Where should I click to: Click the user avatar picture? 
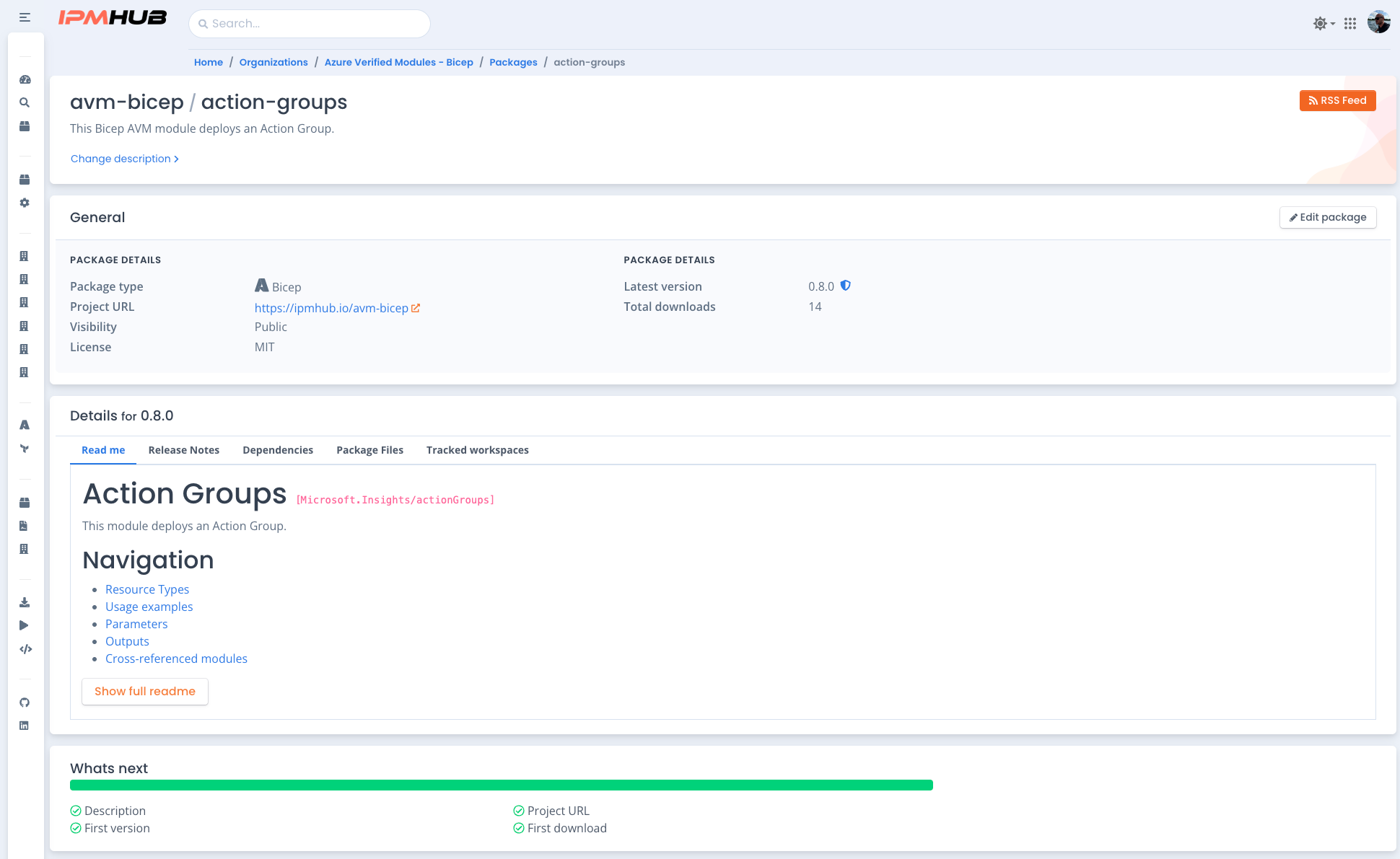1378,22
